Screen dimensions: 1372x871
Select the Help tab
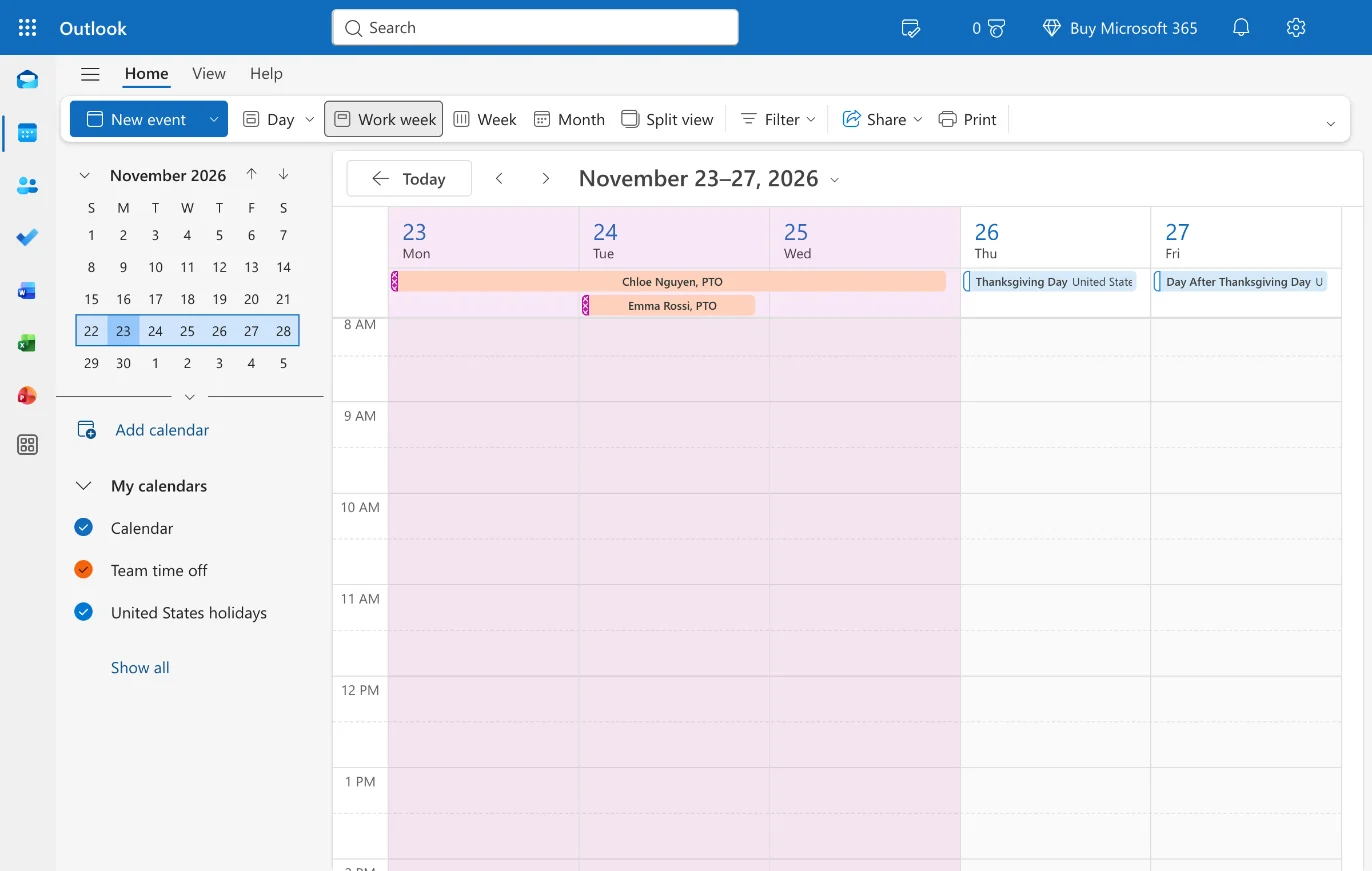[x=266, y=73]
